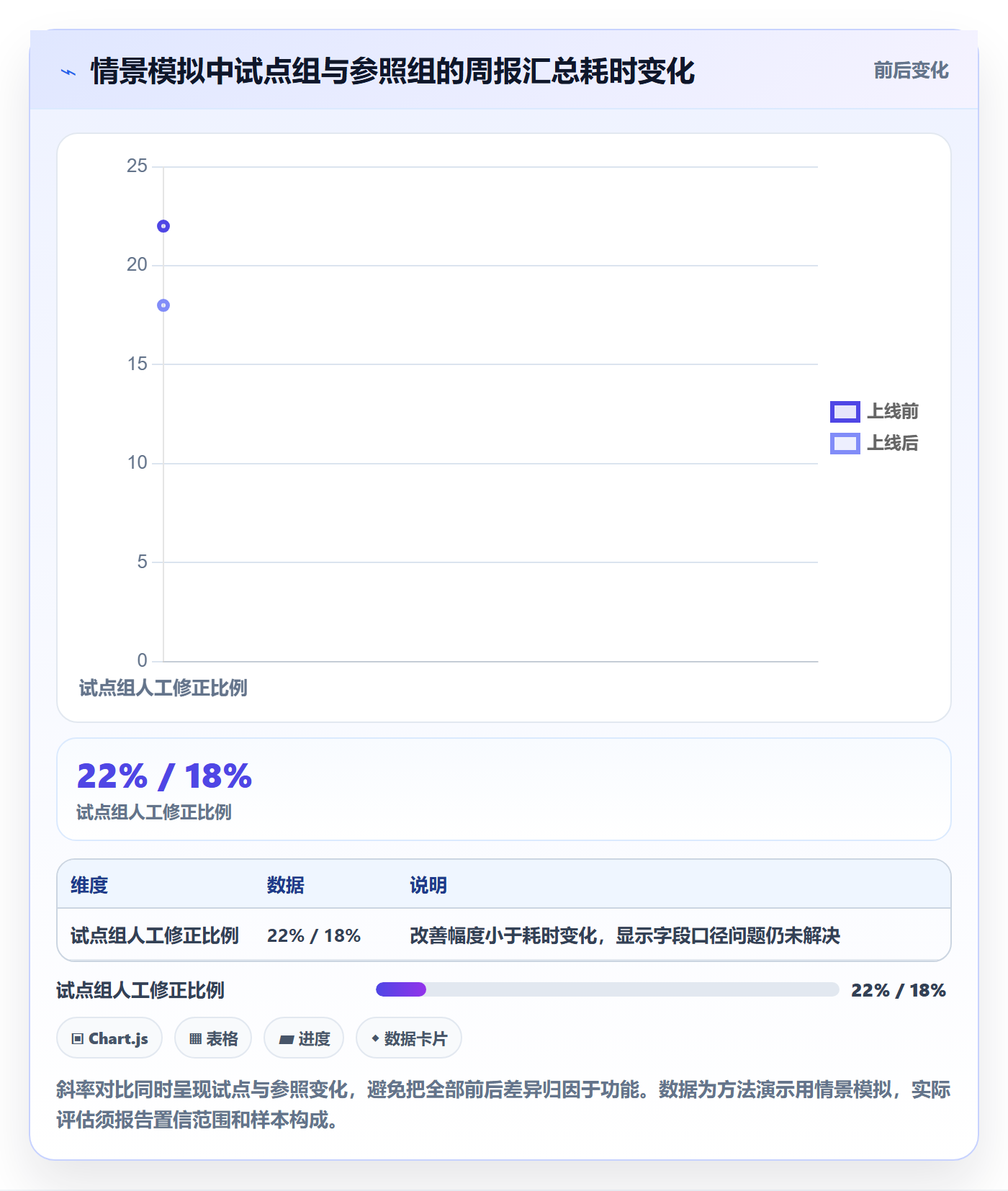Image resolution: width=1008 pixels, height=1191 pixels.
Task: Select the Chart.js chip
Action: coord(109,1038)
